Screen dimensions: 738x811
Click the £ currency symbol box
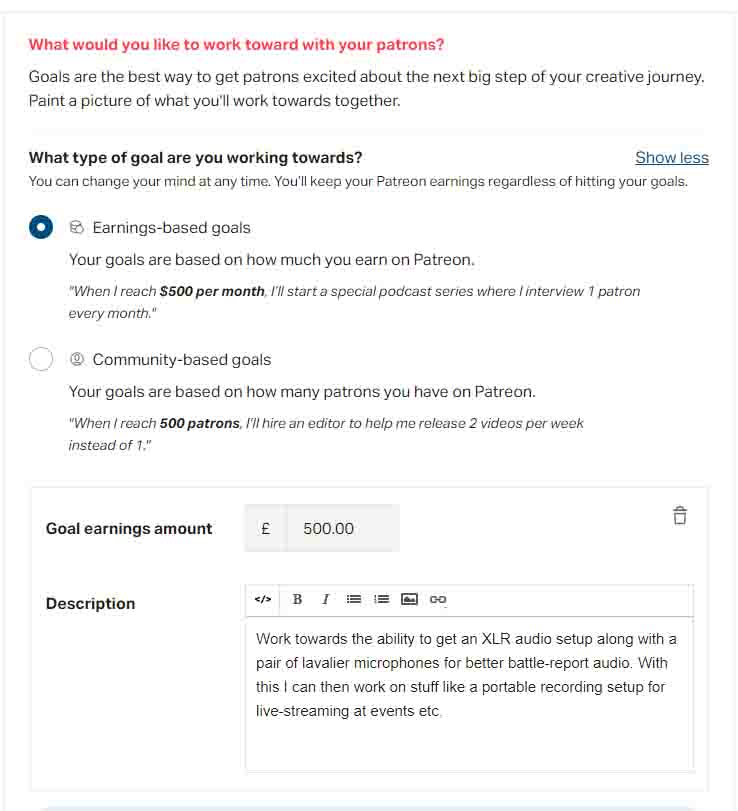[265, 528]
